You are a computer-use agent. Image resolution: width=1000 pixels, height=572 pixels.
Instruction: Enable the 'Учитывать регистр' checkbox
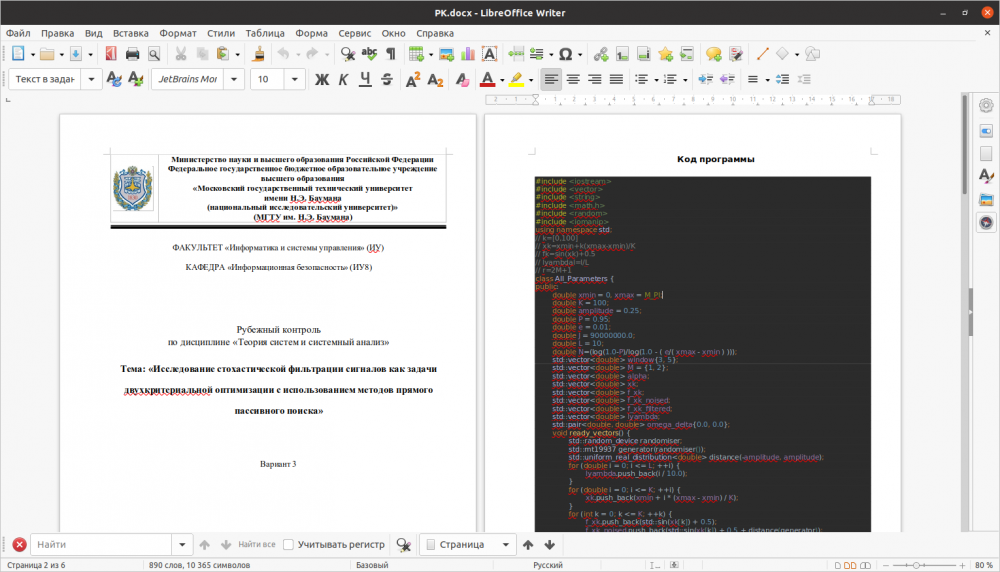pyautogui.click(x=288, y=545)
